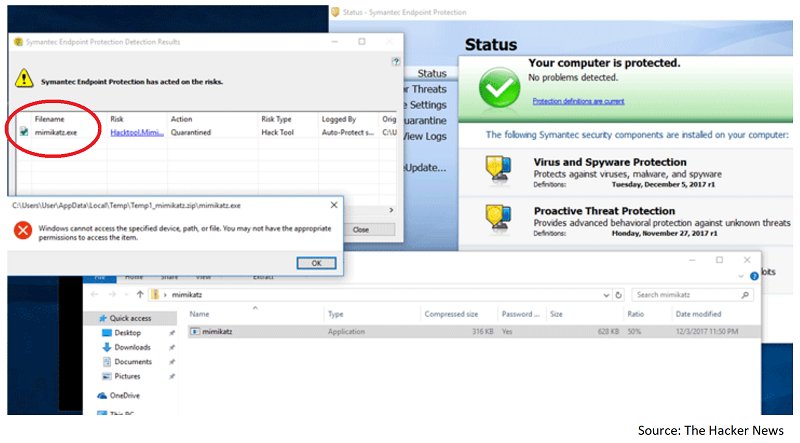This screenshot has height=443, width=800.
Task: Click the red error icon in dialog
Action: 23,230
